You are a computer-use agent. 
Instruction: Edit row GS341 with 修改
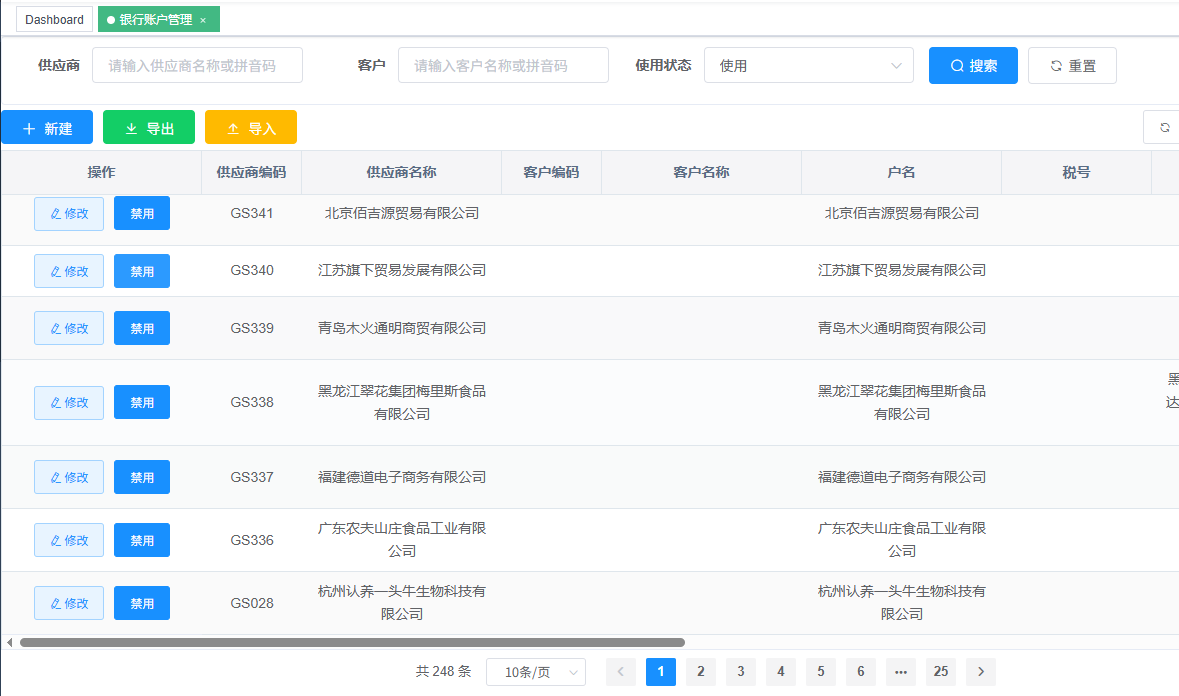69,214
